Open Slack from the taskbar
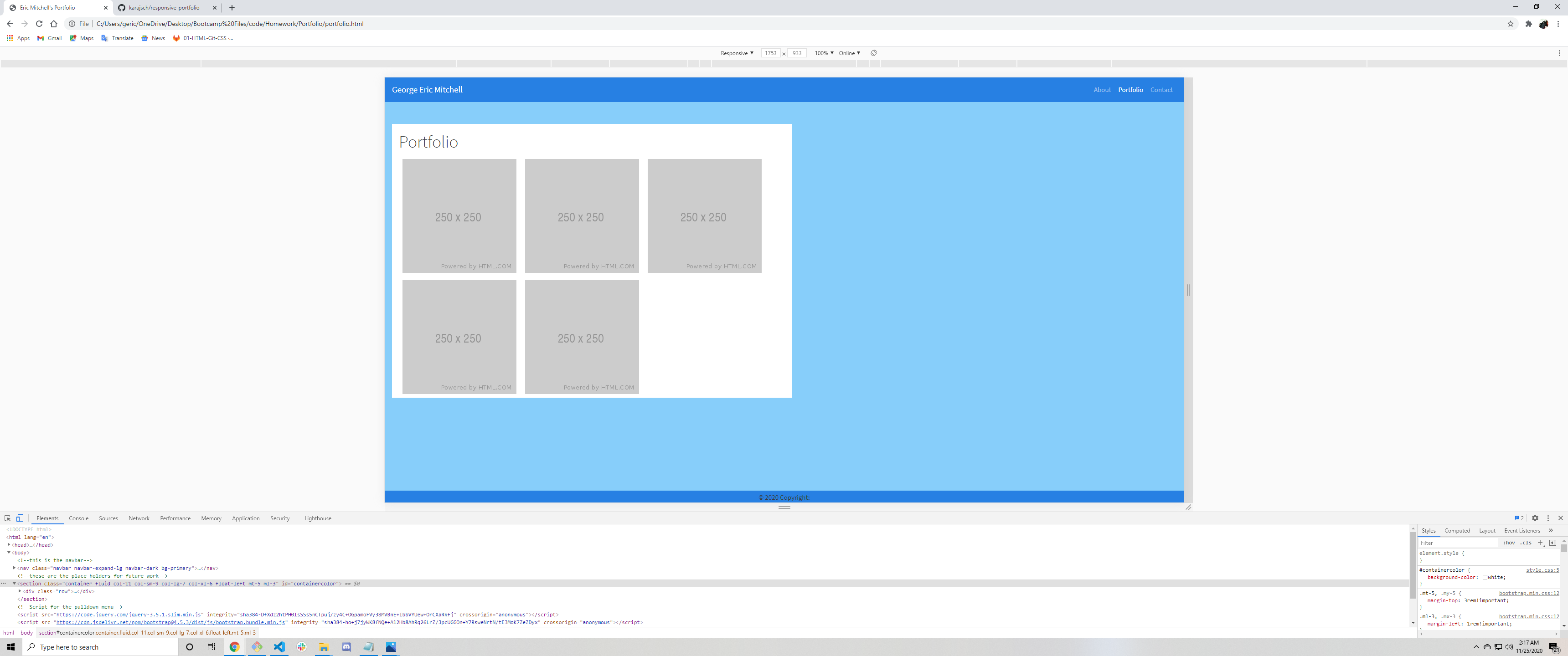 (301, 646)
